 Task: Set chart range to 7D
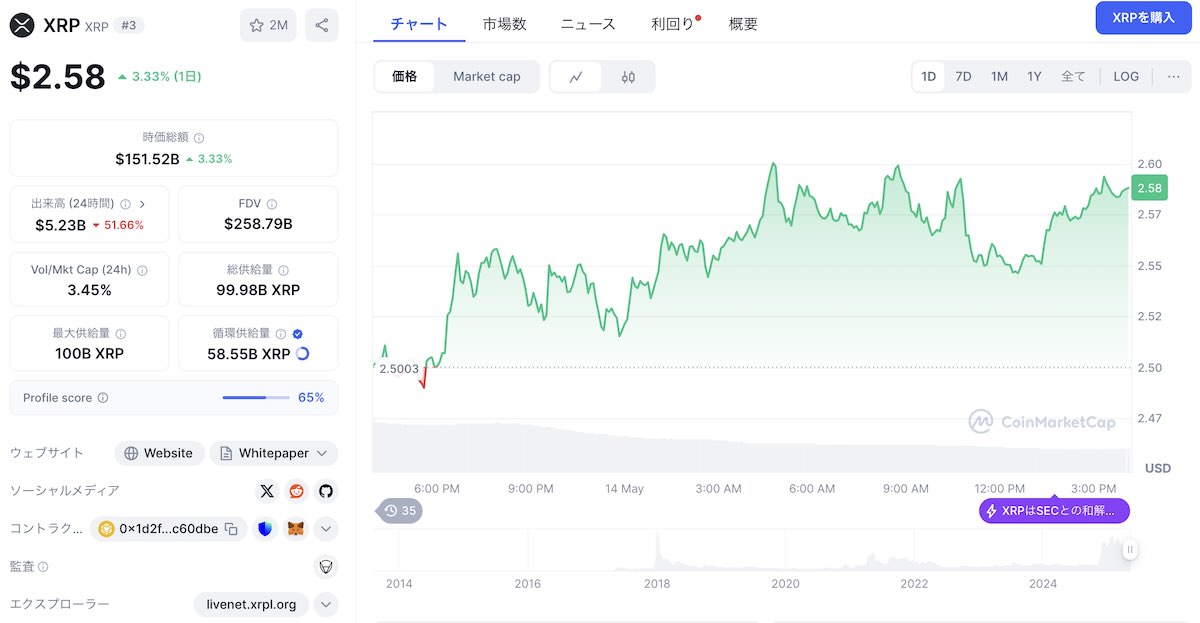pos(963,77)
